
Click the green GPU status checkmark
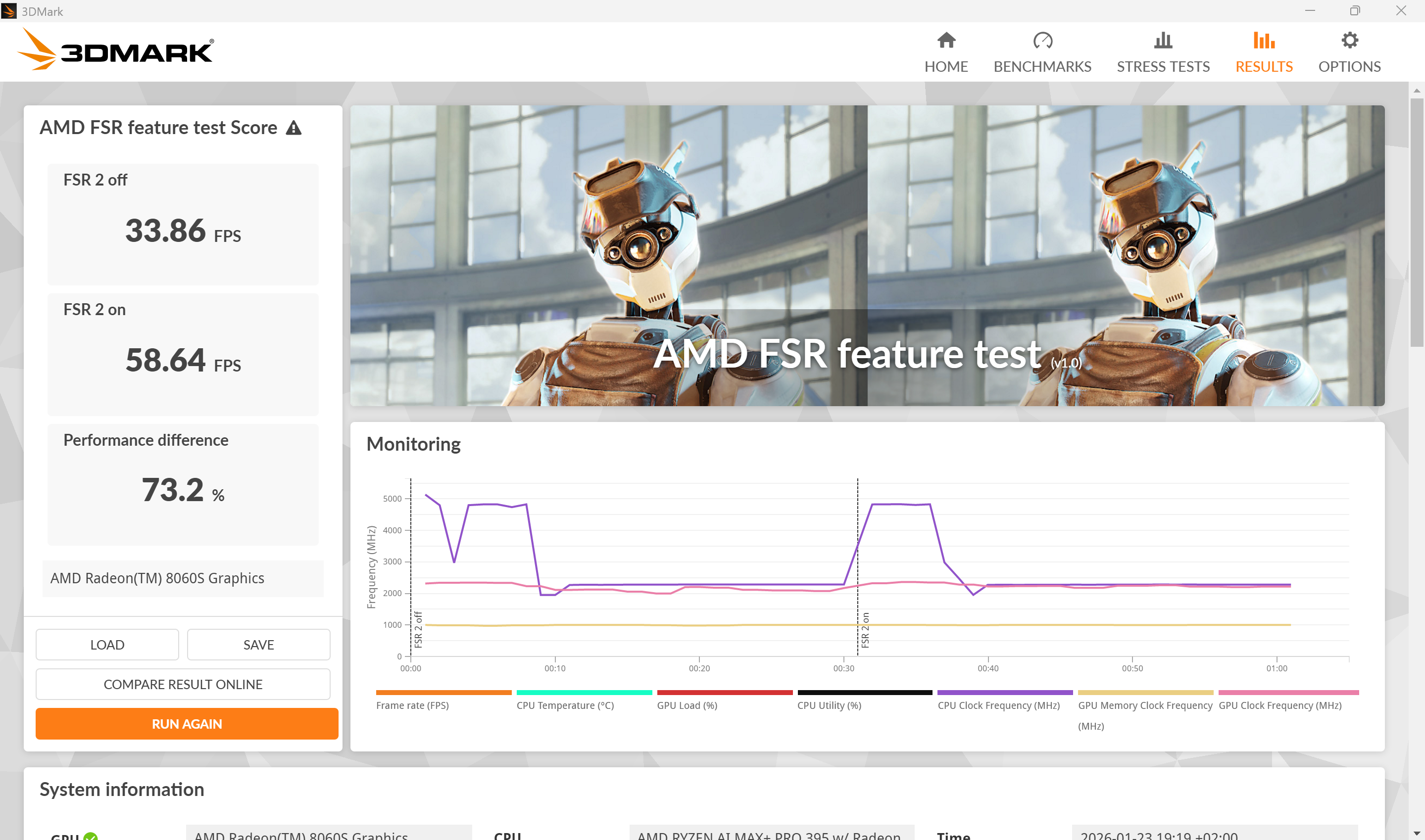click(91, 836)
